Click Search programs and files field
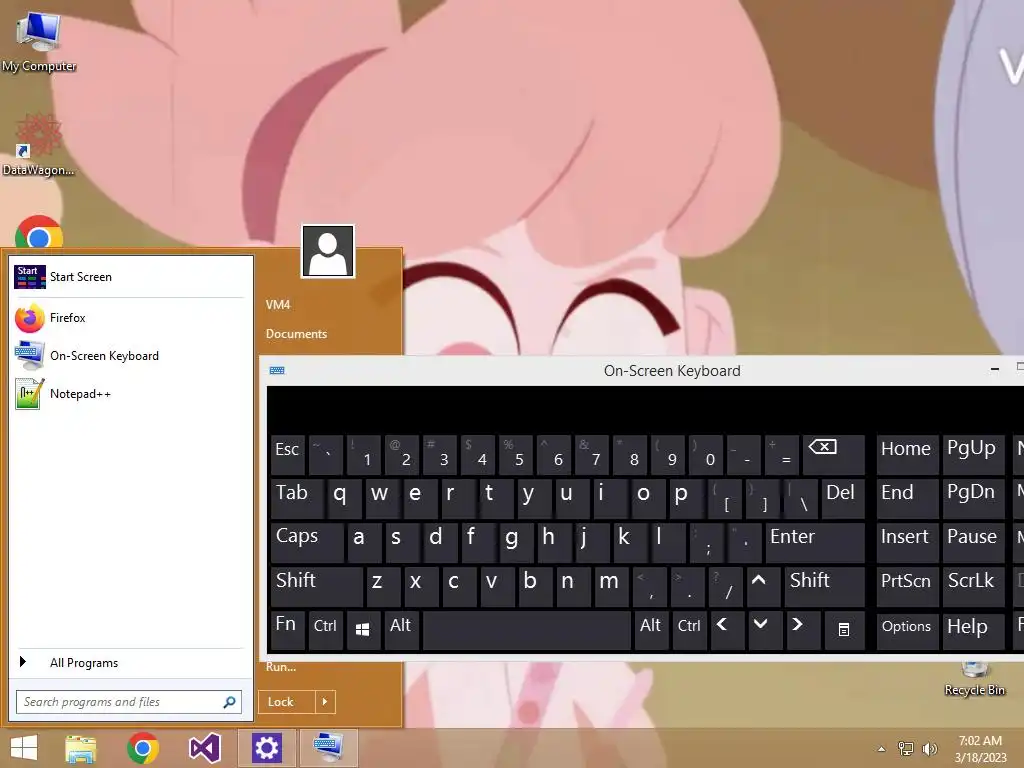This screenshot has width=1024, height=768. (129, 702)
